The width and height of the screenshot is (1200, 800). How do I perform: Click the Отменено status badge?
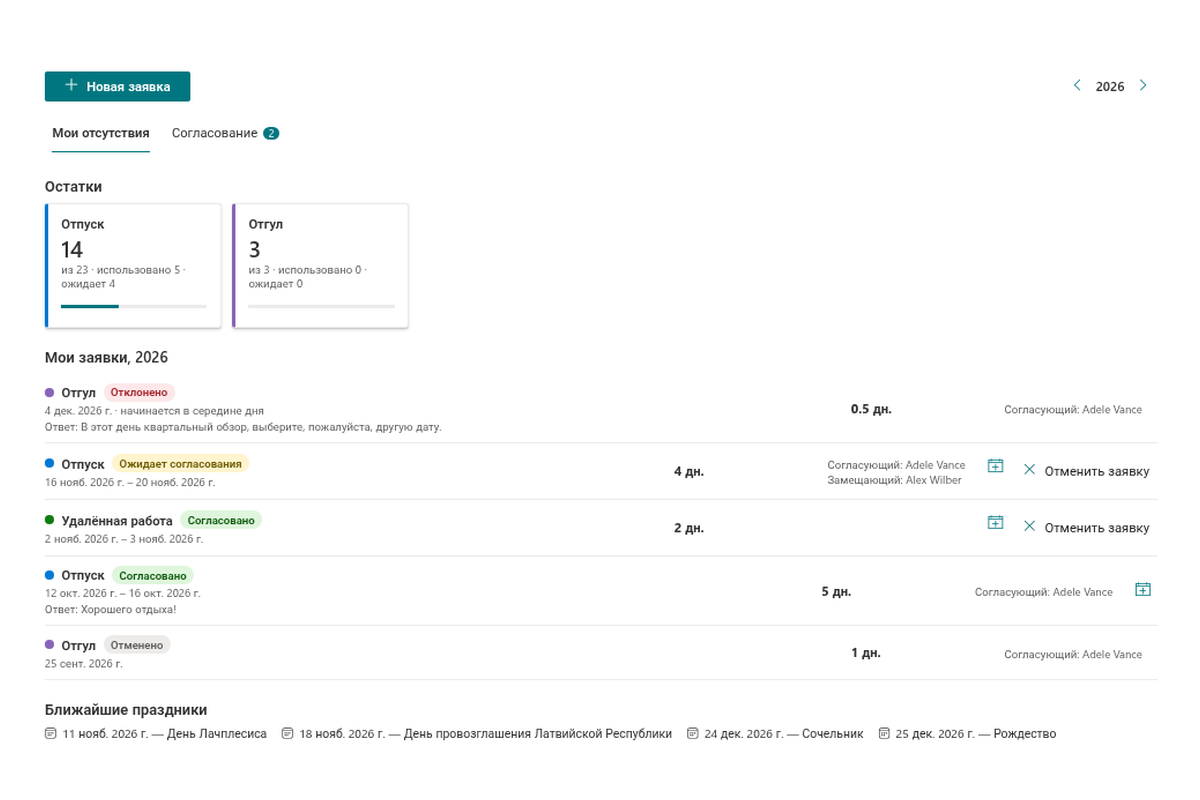137,646
